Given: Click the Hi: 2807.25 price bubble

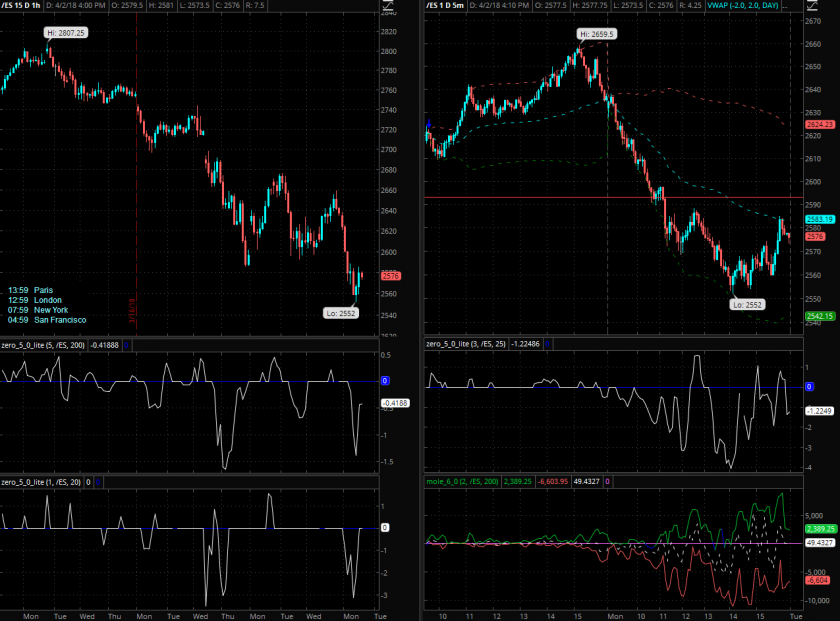Looking at the screenshot, I should click(x=66, y=33).
